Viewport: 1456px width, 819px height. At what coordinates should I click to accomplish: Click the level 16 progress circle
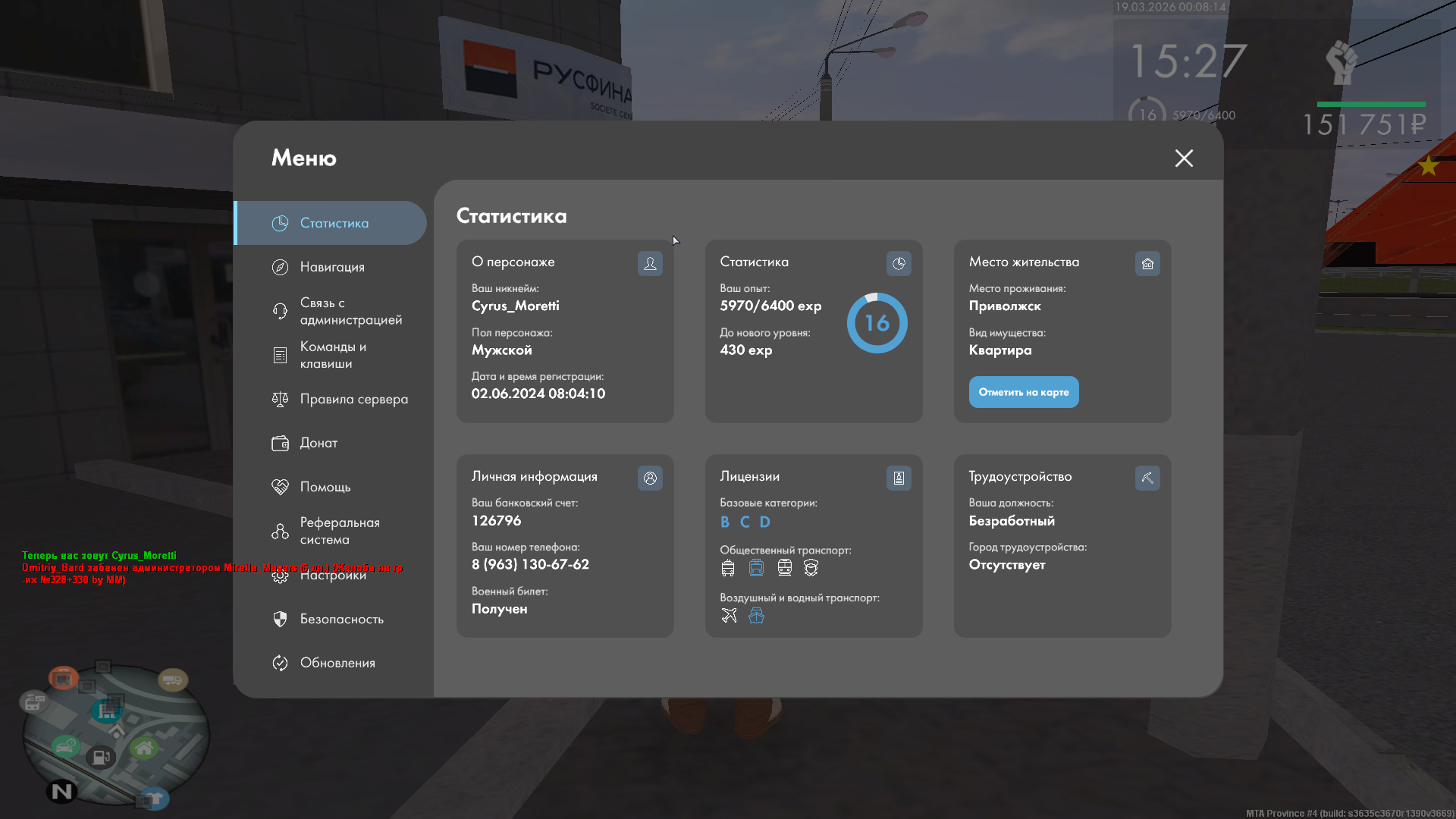pyautogui.click(x=877, y=323)
